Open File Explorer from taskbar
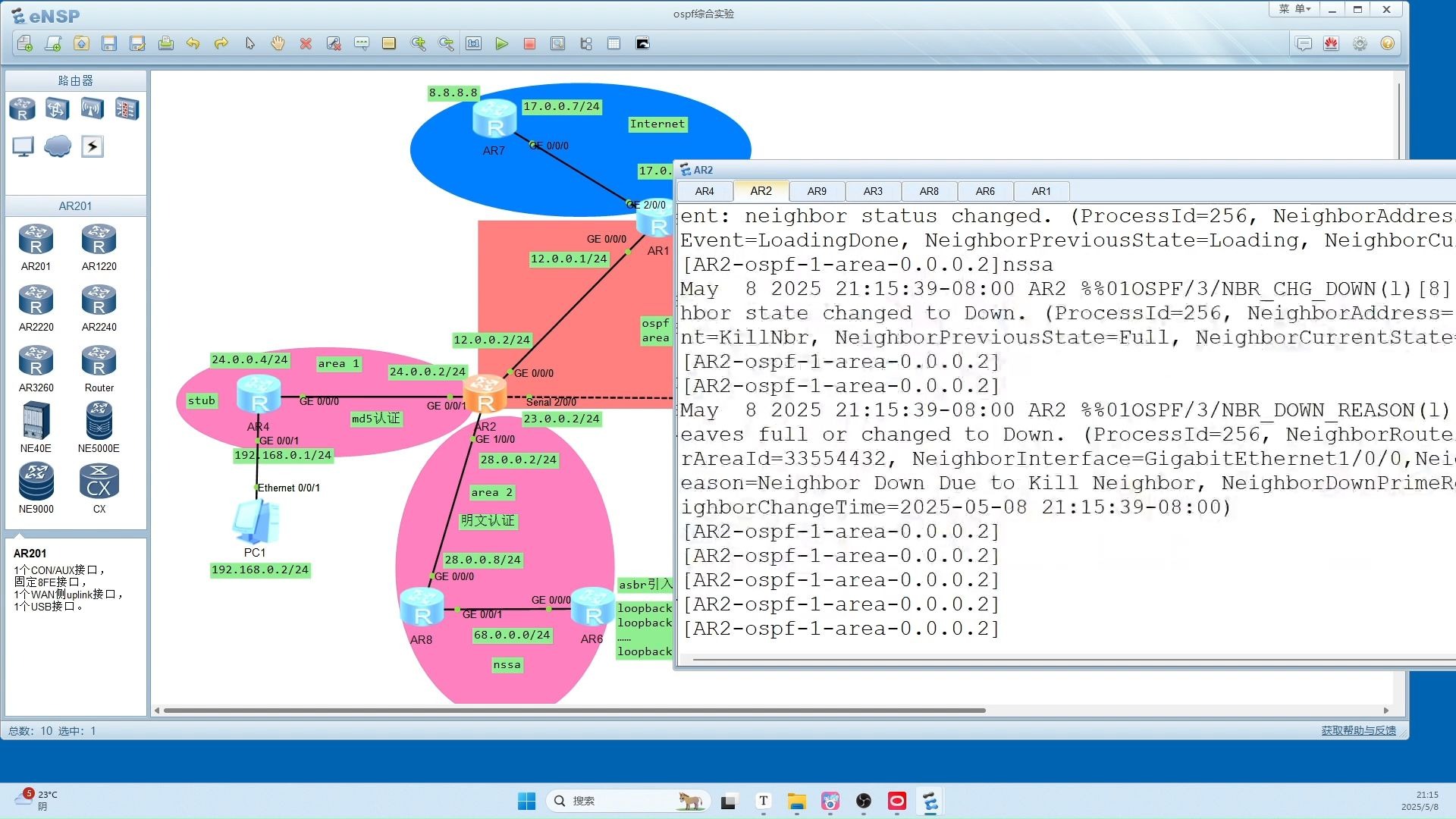This screenshot has width=1456, height=819. [796, 801]
